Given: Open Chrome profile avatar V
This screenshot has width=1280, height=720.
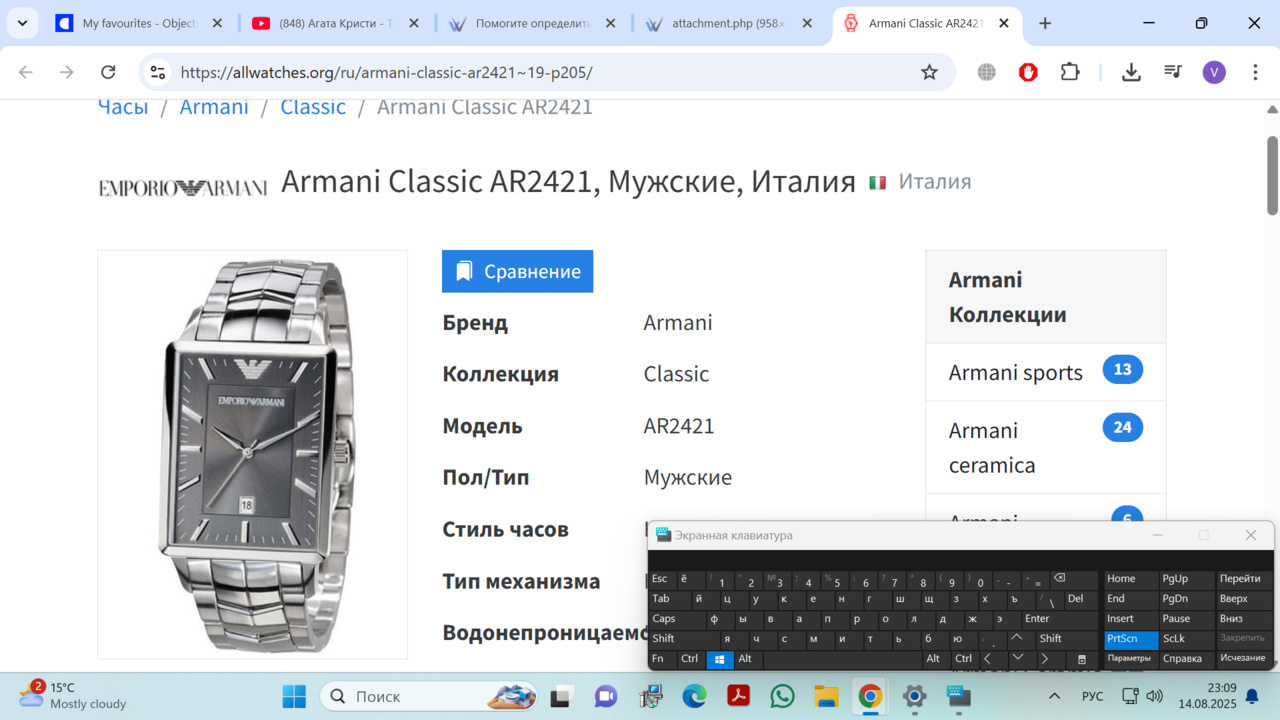Looking at the screenshot, I should pos(1214,72).
